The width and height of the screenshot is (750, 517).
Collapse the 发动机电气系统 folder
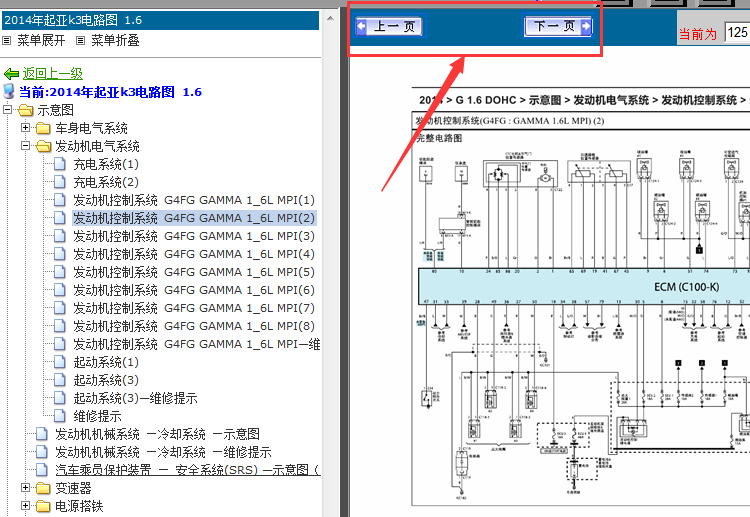pos(25,146)
